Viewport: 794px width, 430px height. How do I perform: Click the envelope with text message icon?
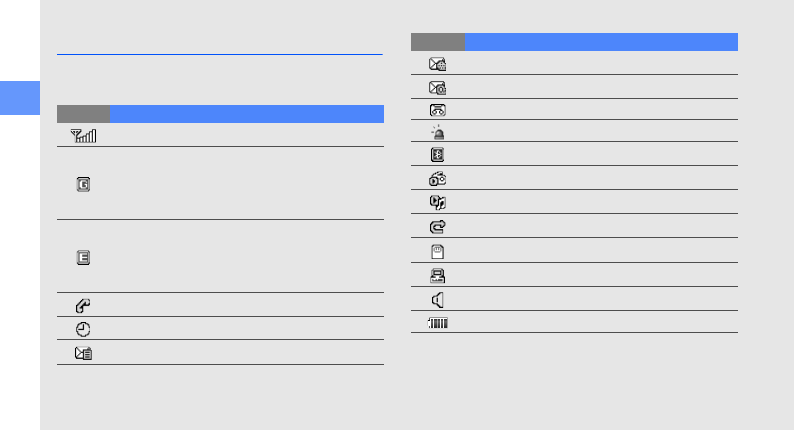pyautogui.click(x=83, y=352)
